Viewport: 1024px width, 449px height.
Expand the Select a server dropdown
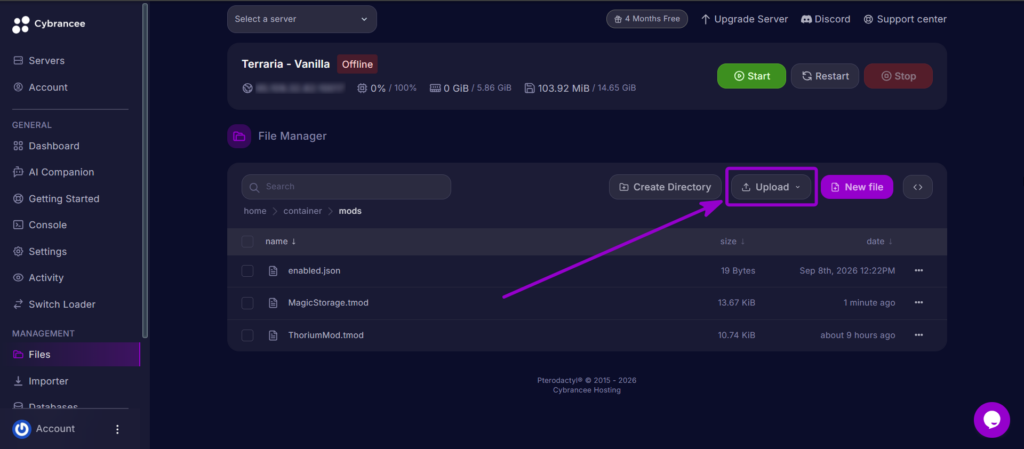[x=302, y=19]
